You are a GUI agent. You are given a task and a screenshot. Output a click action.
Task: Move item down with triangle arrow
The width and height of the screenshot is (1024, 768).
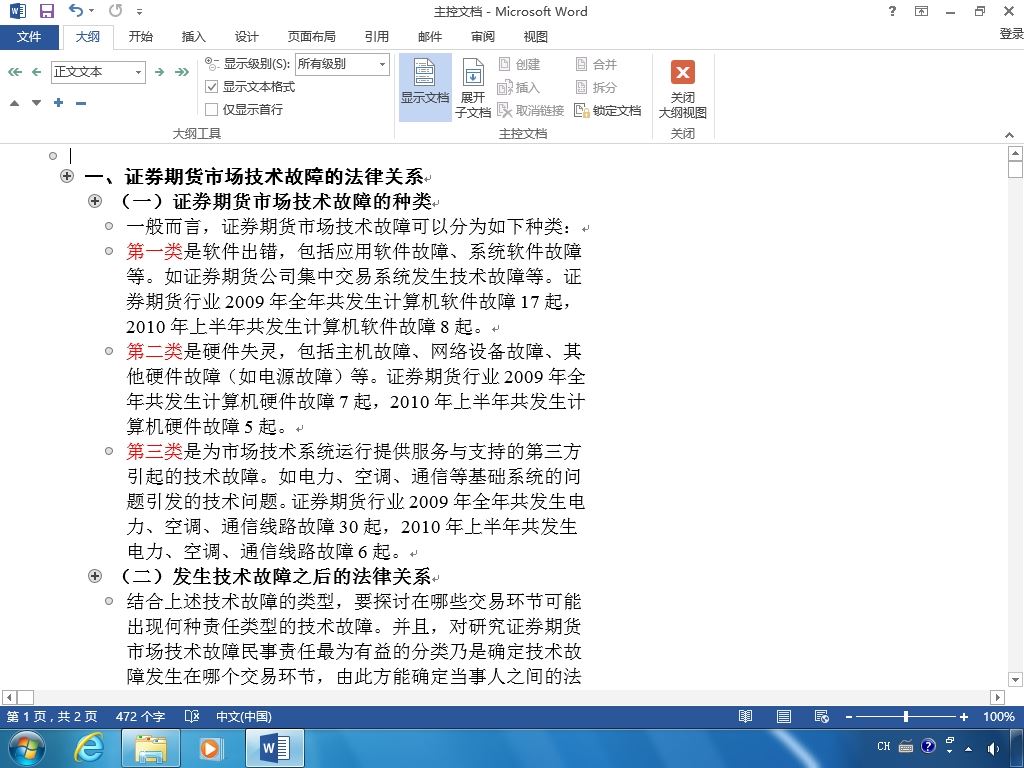tap(37, 103)
